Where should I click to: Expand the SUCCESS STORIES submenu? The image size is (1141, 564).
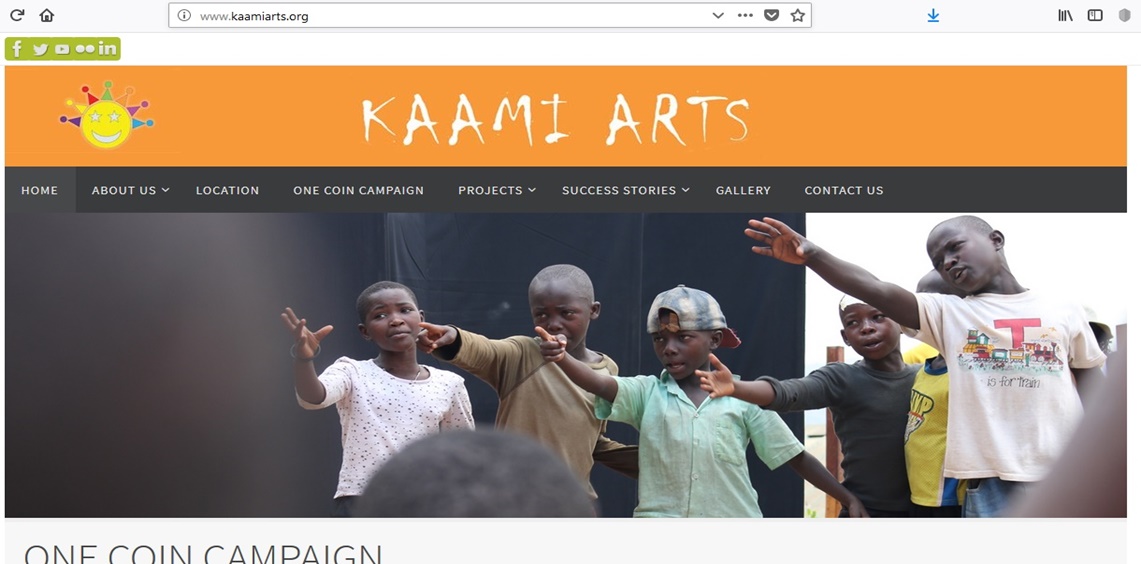click(626, 190)
